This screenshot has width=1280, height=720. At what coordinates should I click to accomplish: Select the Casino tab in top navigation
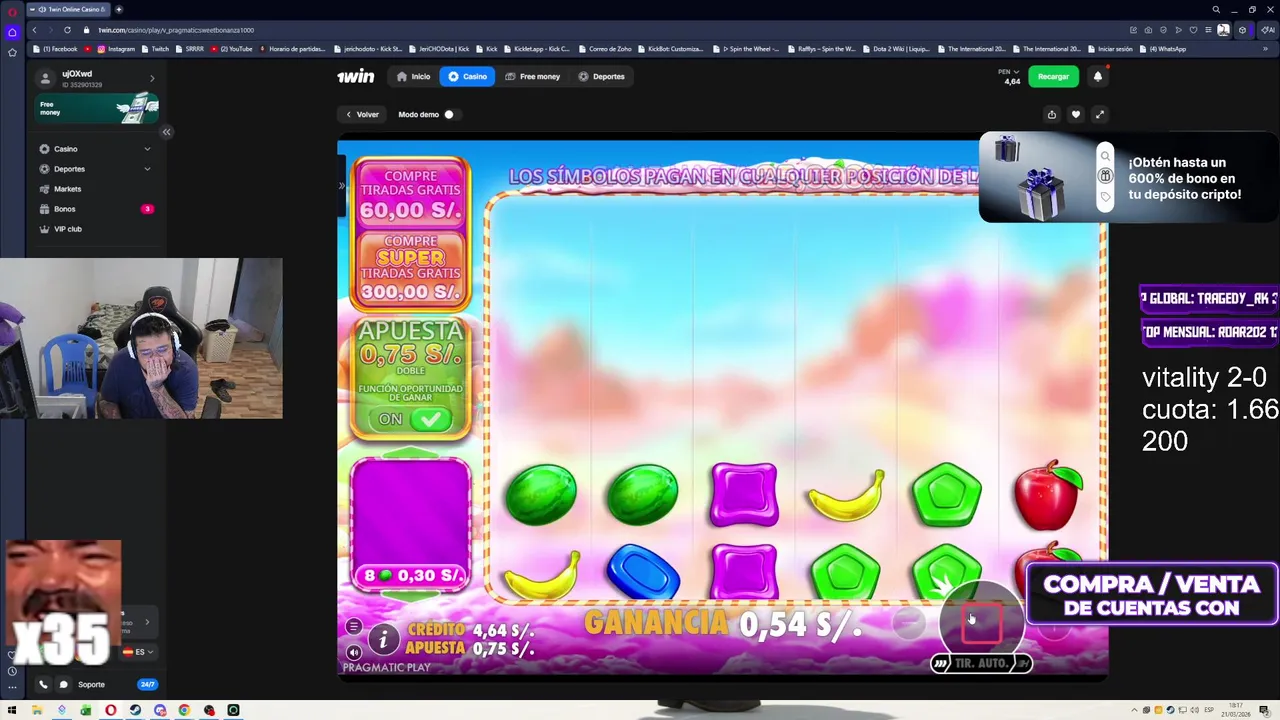[x=467, y=77]
